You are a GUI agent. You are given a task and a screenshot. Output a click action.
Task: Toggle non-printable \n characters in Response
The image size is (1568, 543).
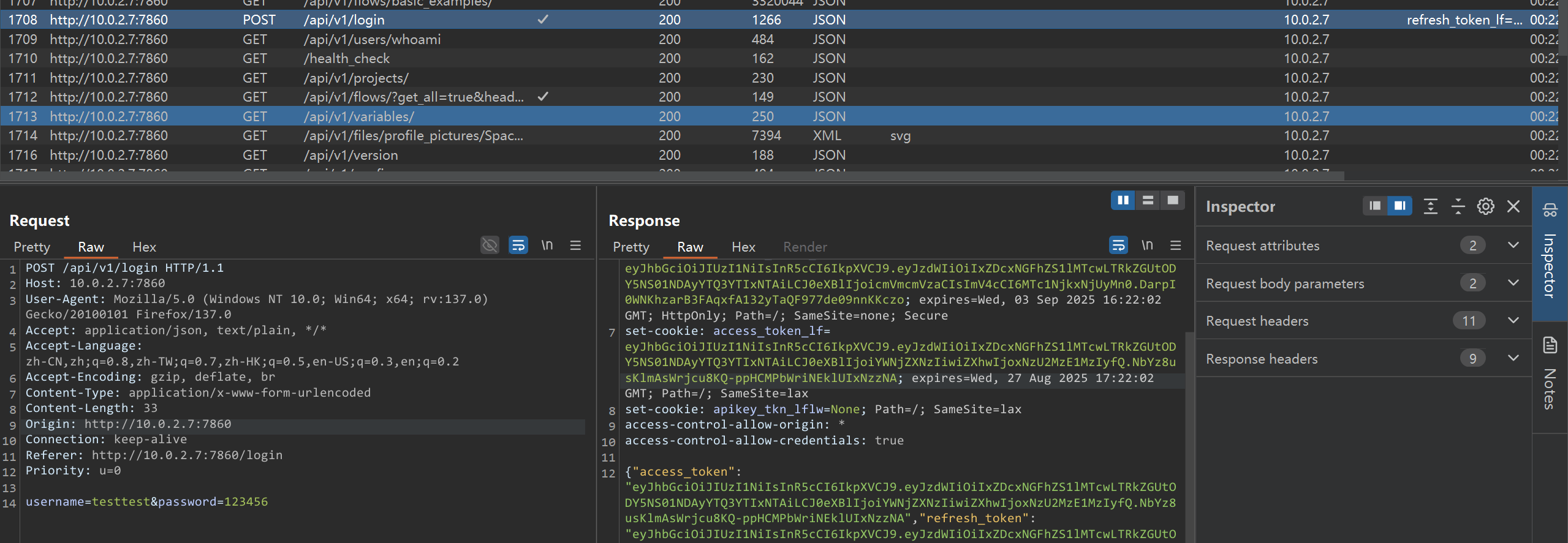pos(1147,245)
